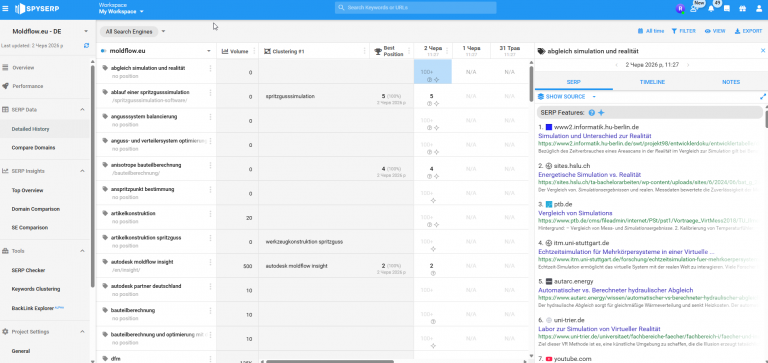Refresh project positions with the sync icon

[87, 46]
